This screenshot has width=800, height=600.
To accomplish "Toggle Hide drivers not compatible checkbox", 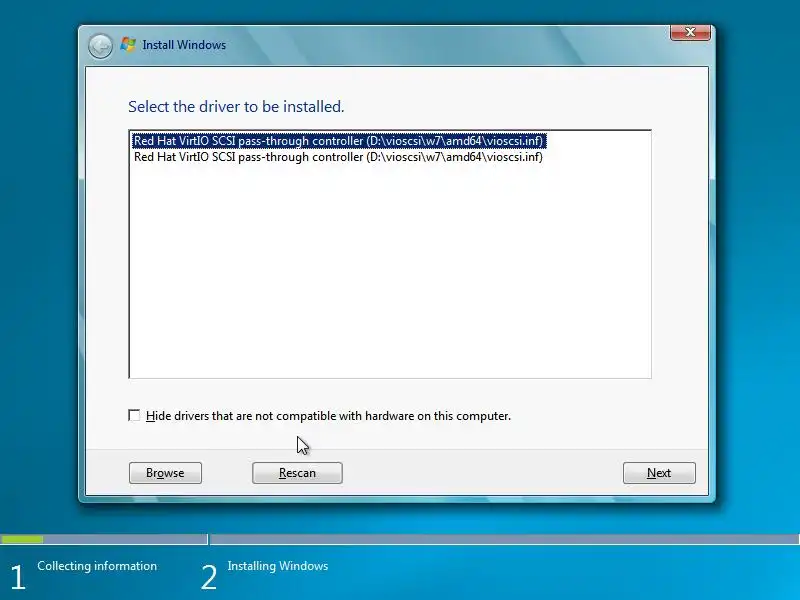I will point(134,415).
